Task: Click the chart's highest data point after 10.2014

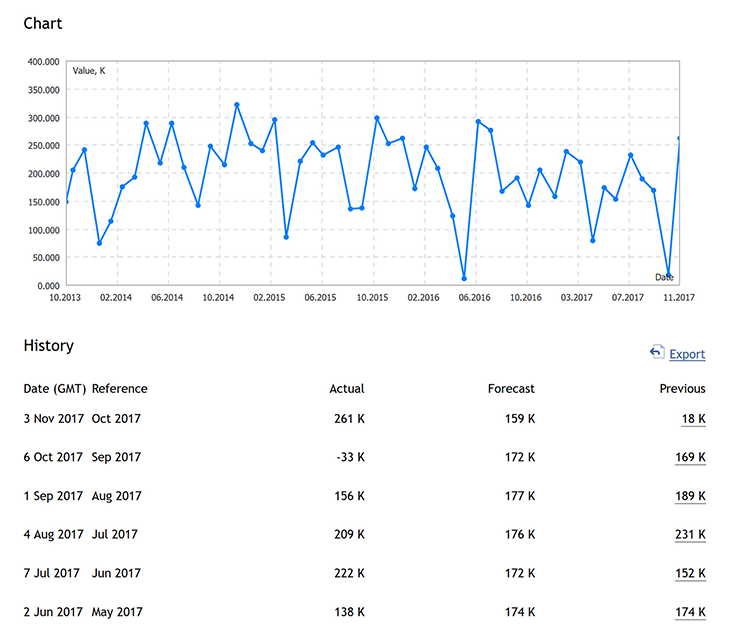Action: point(237,105)
